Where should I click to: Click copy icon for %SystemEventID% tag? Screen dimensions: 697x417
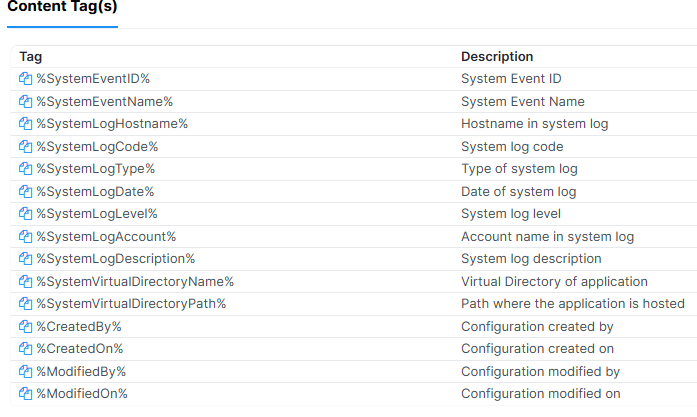[x=26, y=79]
